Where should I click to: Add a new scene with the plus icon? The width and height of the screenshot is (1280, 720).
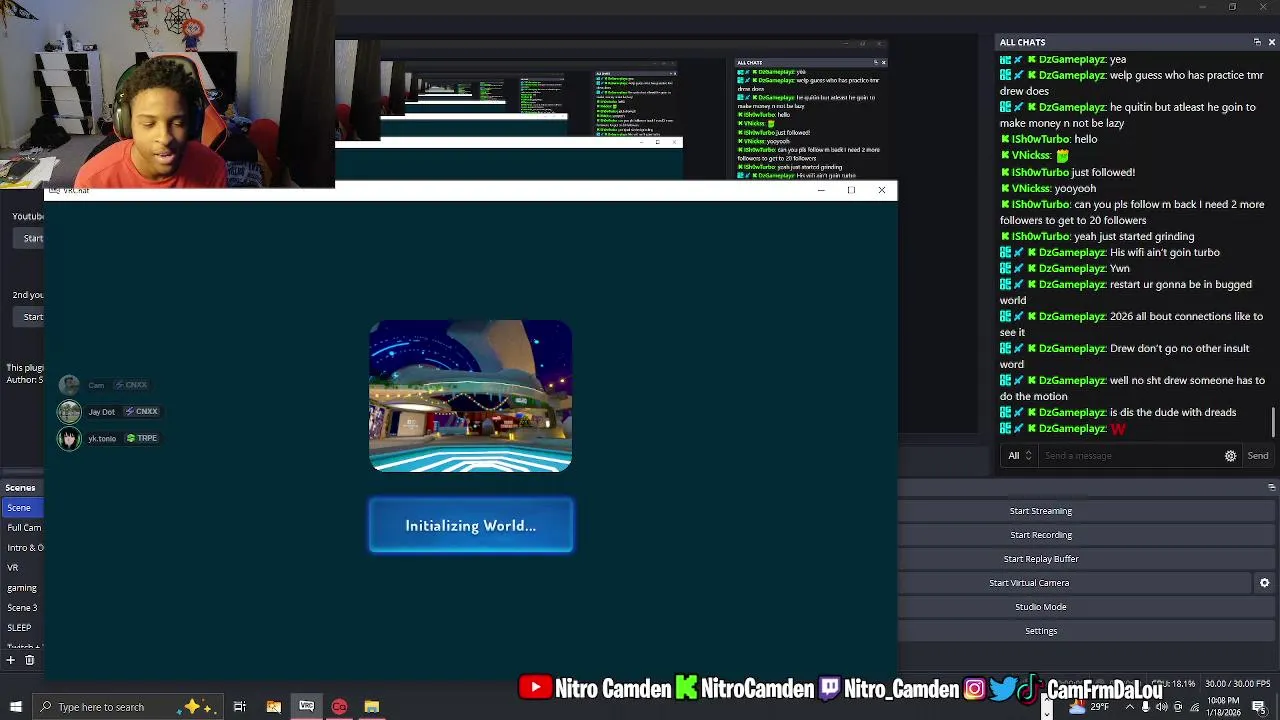(10, 660)
